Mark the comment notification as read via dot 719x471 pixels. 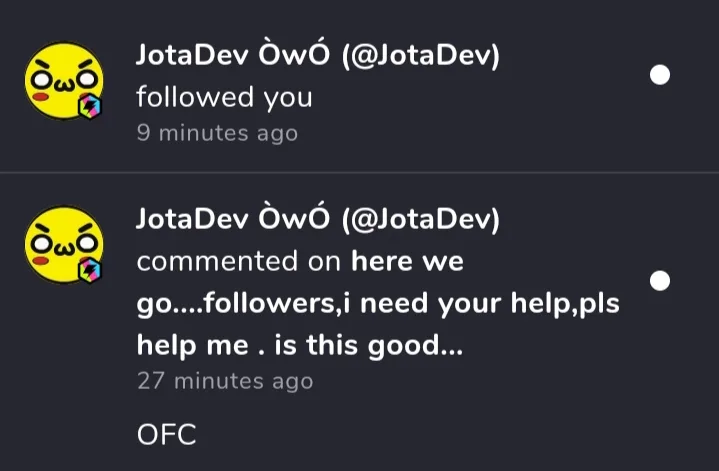[x=660, y=281]
